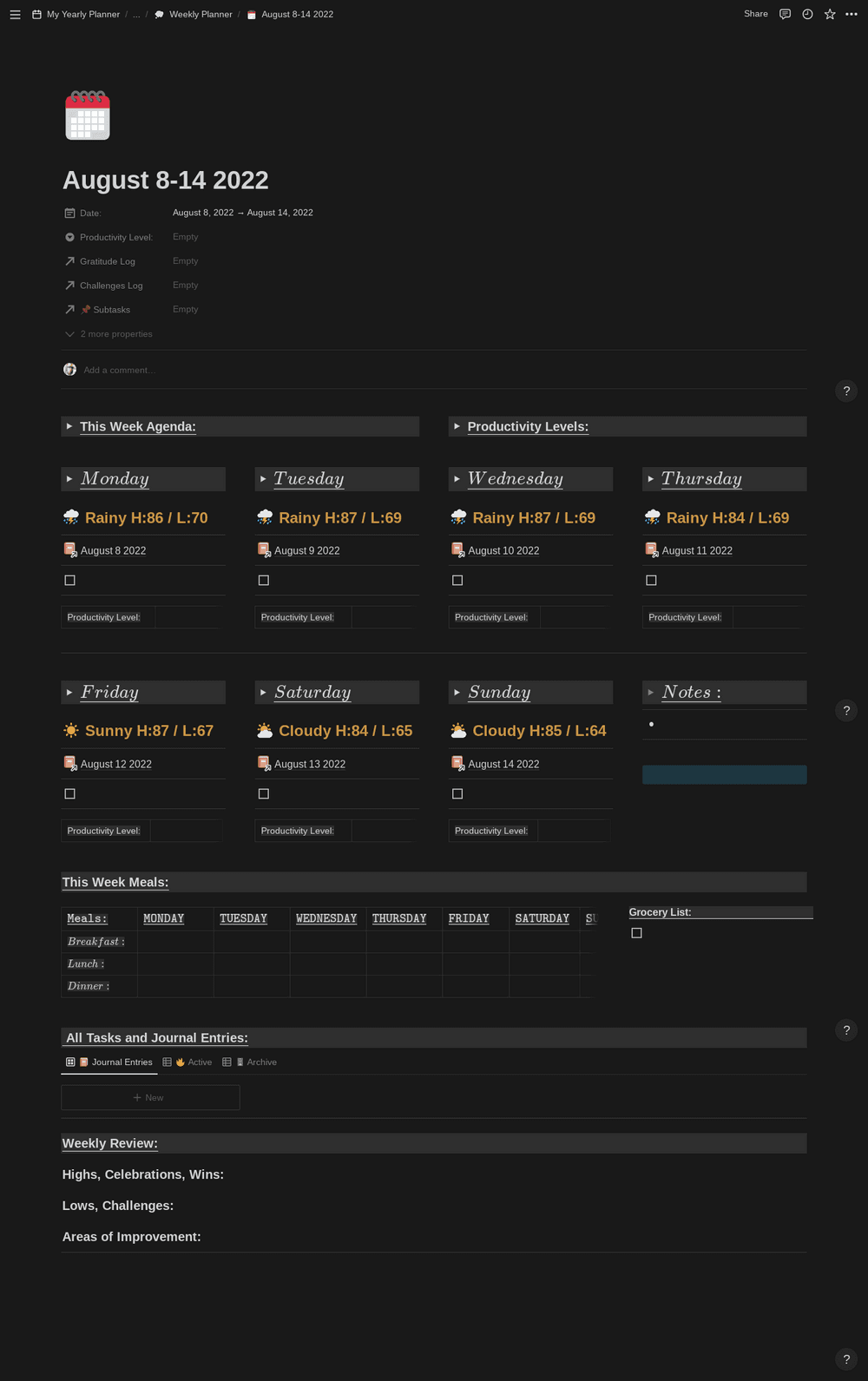
Task: Expand the This Week Agenda toggle
Action: click(x=69, y=427)
